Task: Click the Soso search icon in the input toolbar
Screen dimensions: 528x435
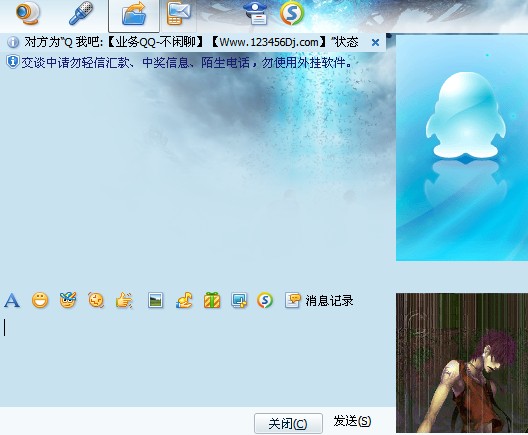Action: pos(265,300)
